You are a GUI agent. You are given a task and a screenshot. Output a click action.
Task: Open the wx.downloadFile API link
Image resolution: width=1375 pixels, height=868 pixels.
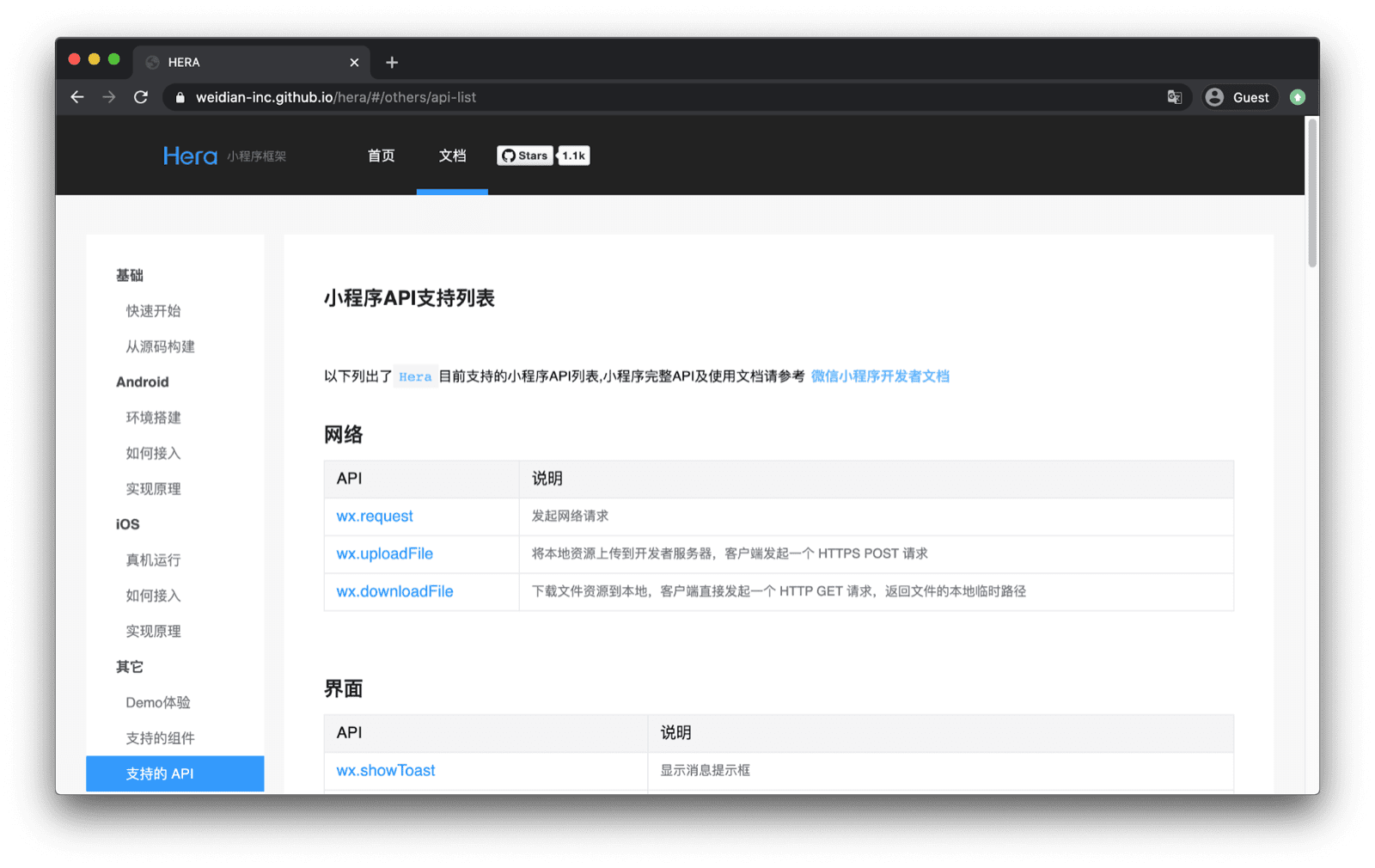[x=394, y=591]
